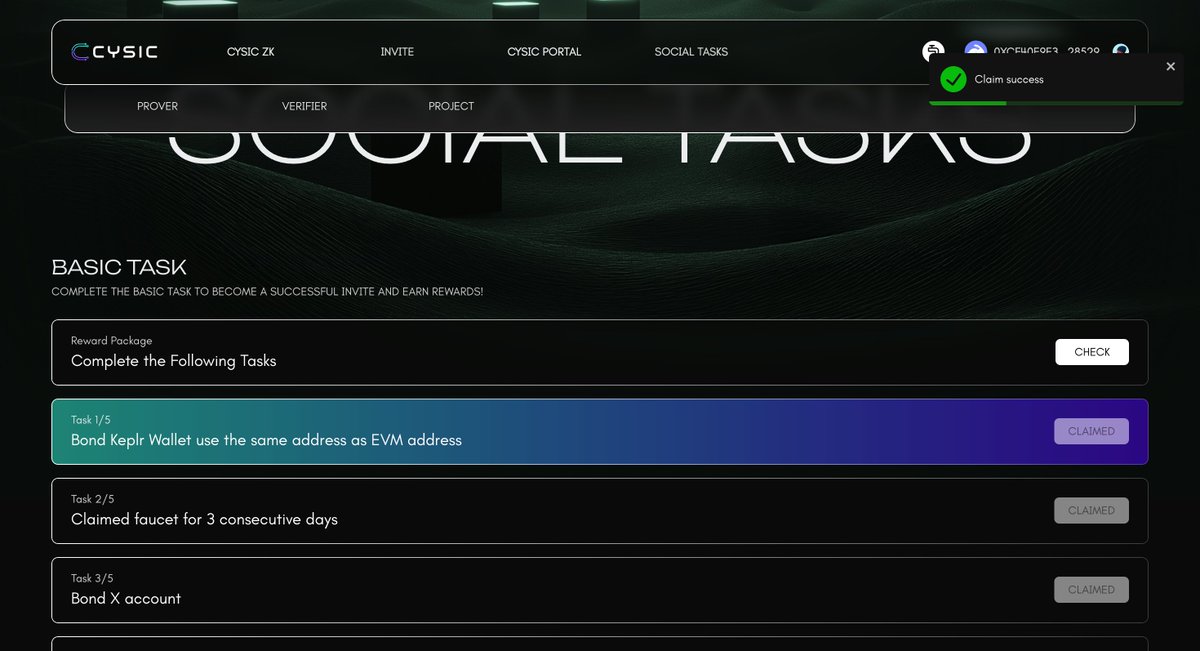Screen dimensions: 1200x651
Task: Click the 'Claim success' message text
Action: [x=1009, y=79]
